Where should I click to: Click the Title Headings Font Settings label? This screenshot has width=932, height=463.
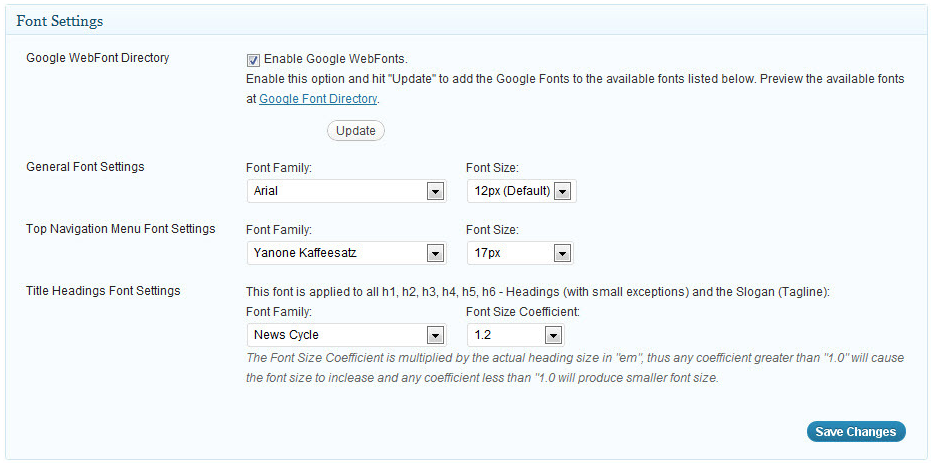103,291
